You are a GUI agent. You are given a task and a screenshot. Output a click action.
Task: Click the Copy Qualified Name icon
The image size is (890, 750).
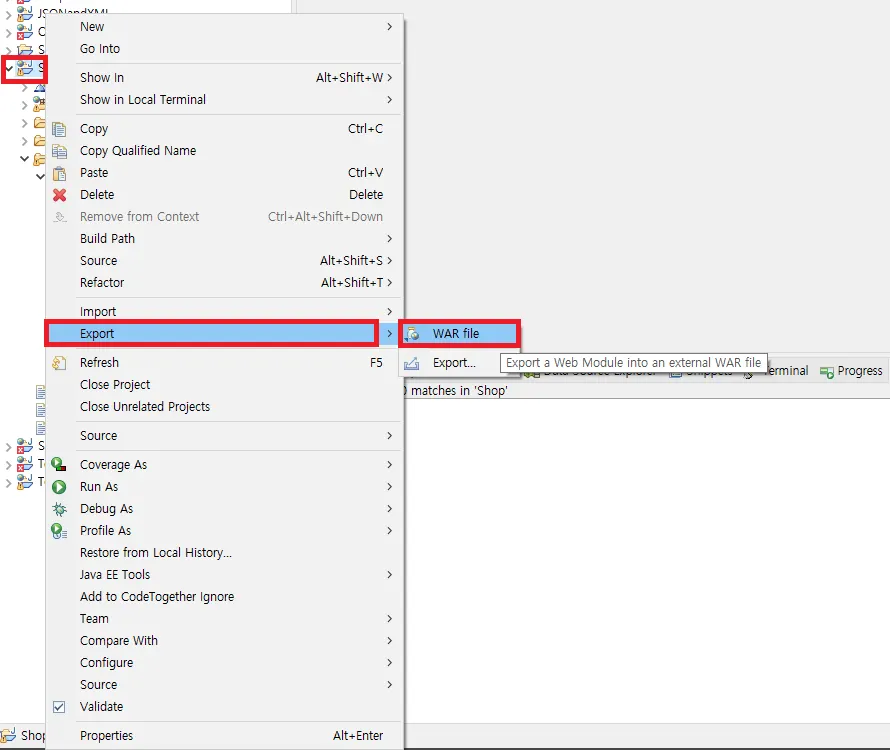click(x=59, y=151)
